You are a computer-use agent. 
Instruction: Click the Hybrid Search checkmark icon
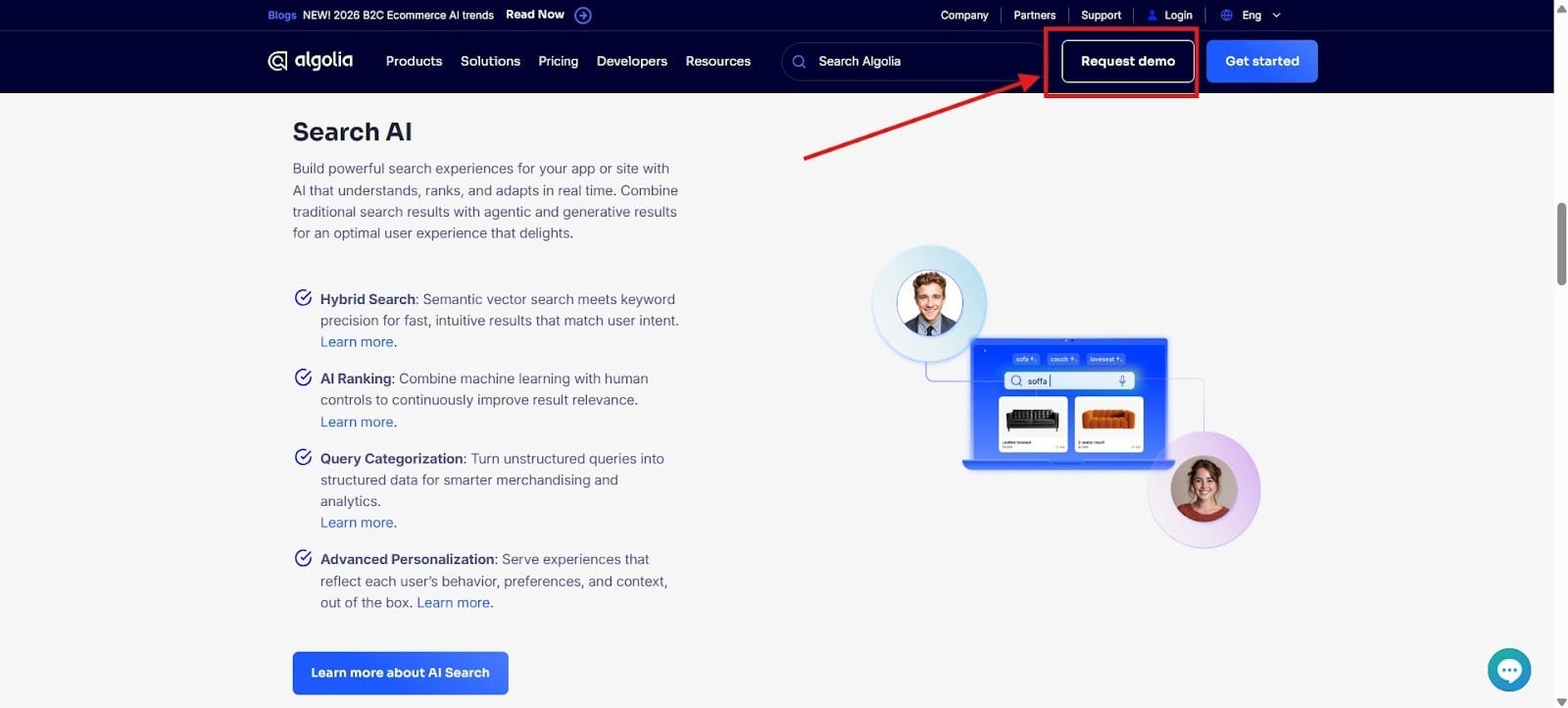coord(304,298)
